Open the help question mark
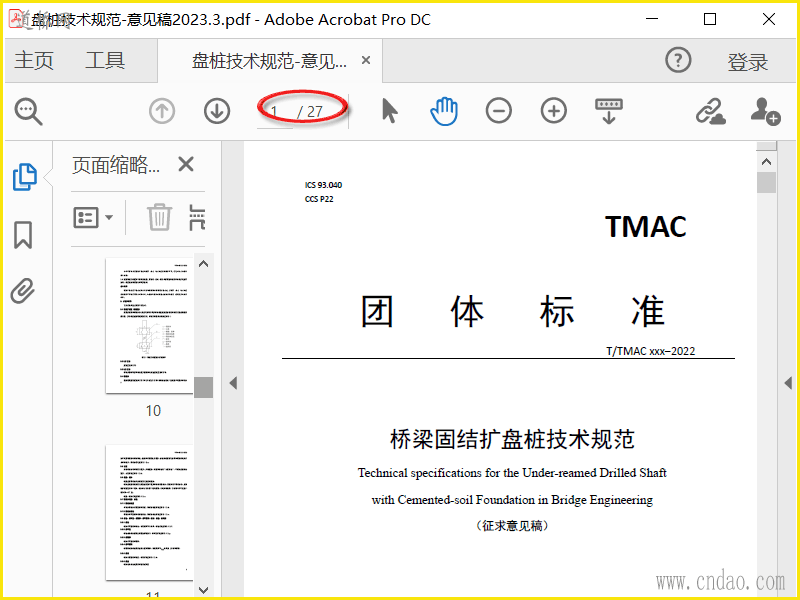 [678, 60]
